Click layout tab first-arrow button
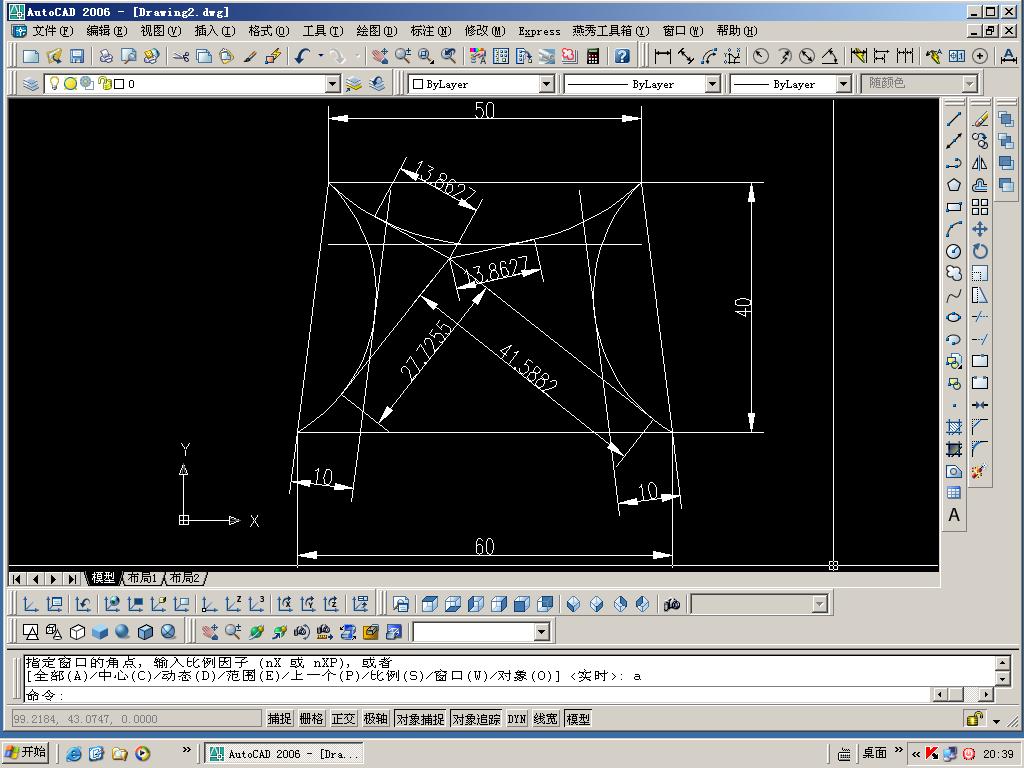The width and height of the screenshot is (1024, 768). (17, 579)
